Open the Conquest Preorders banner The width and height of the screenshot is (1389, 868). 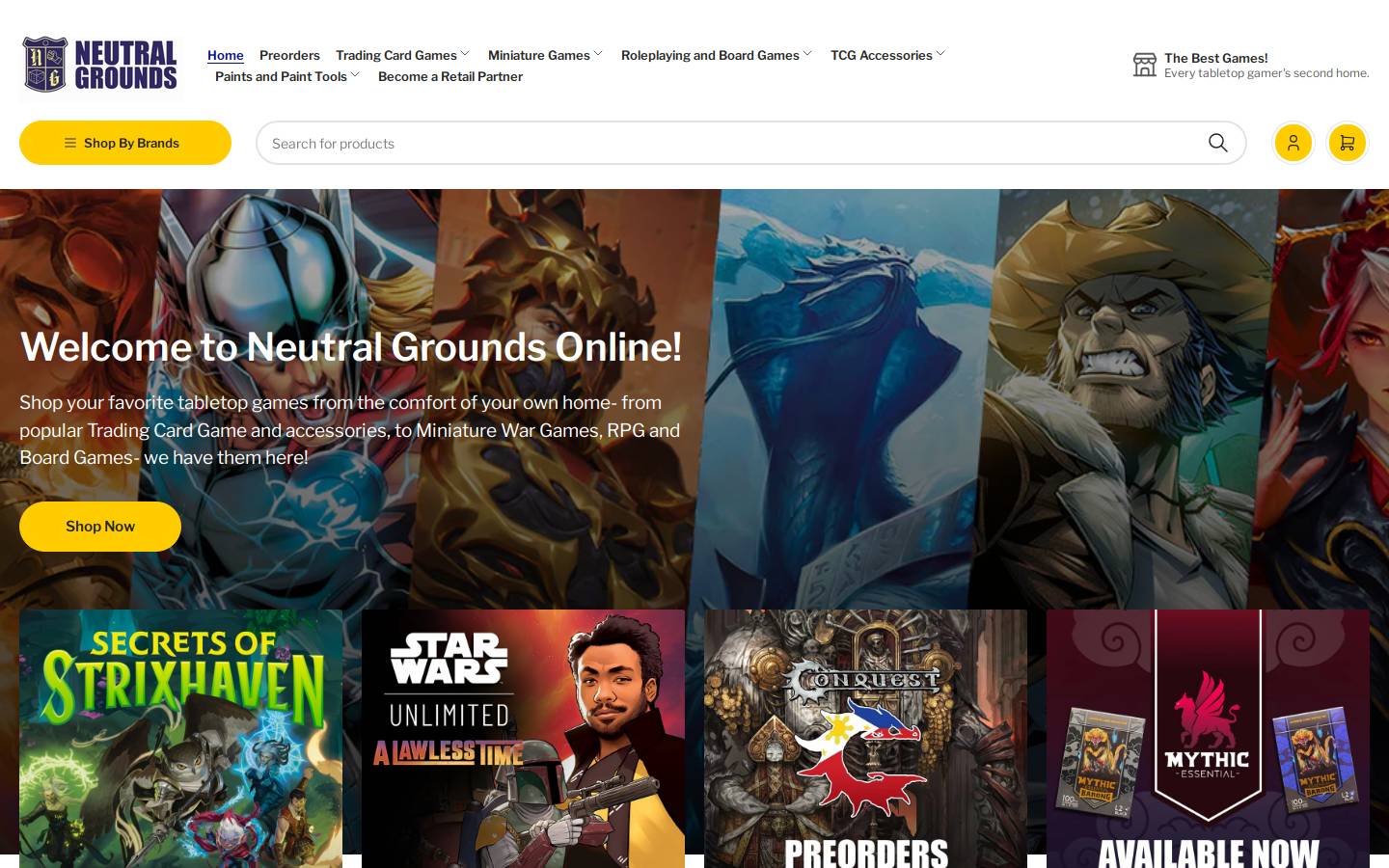(x=865, y=739)
